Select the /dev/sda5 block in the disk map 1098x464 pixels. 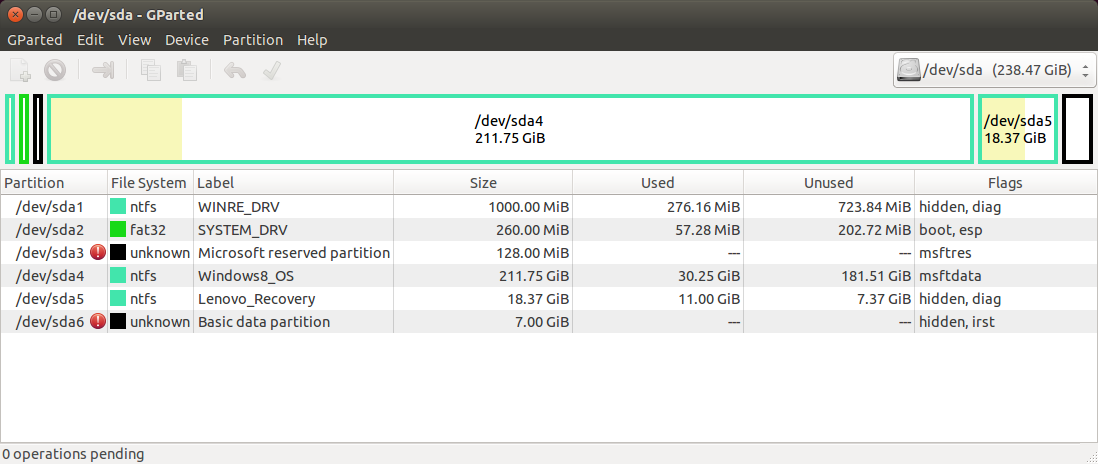[1017, 129]
